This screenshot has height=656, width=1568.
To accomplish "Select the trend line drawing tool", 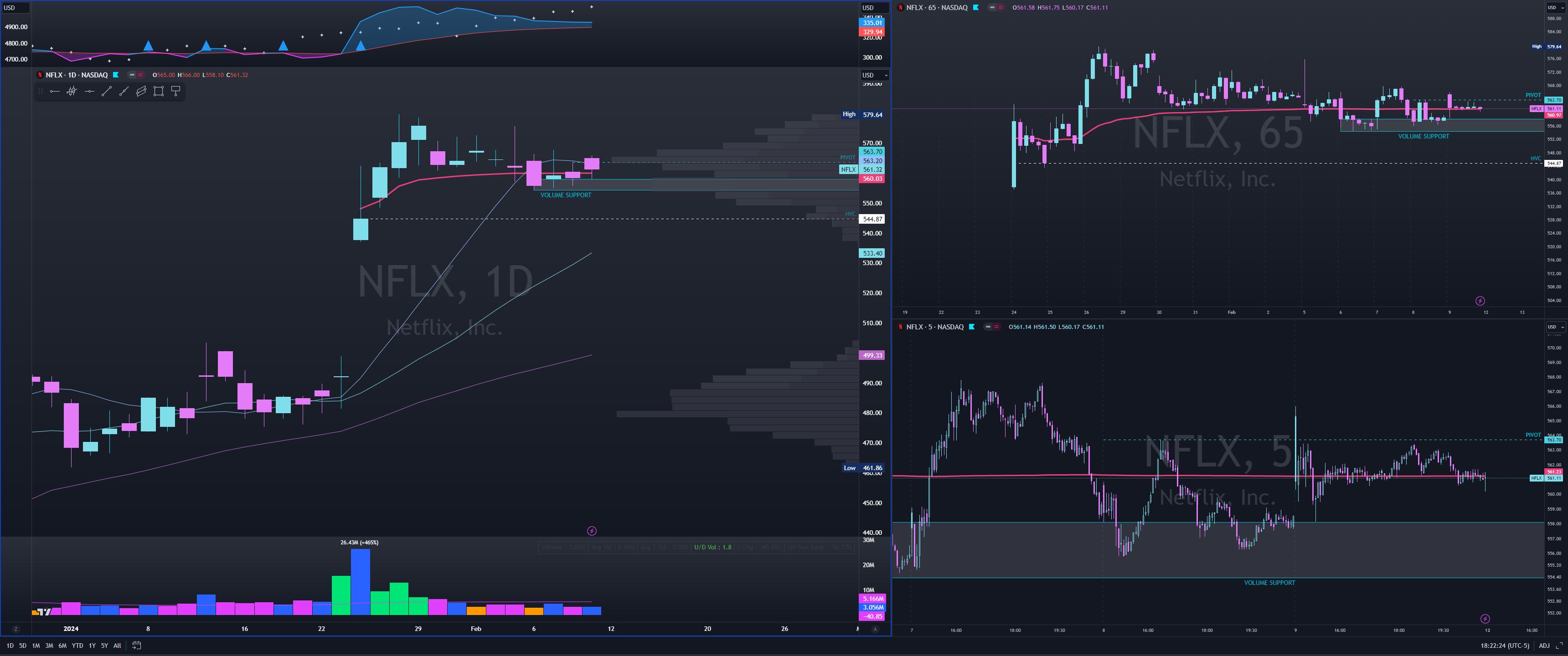I will tap(107, 91).
